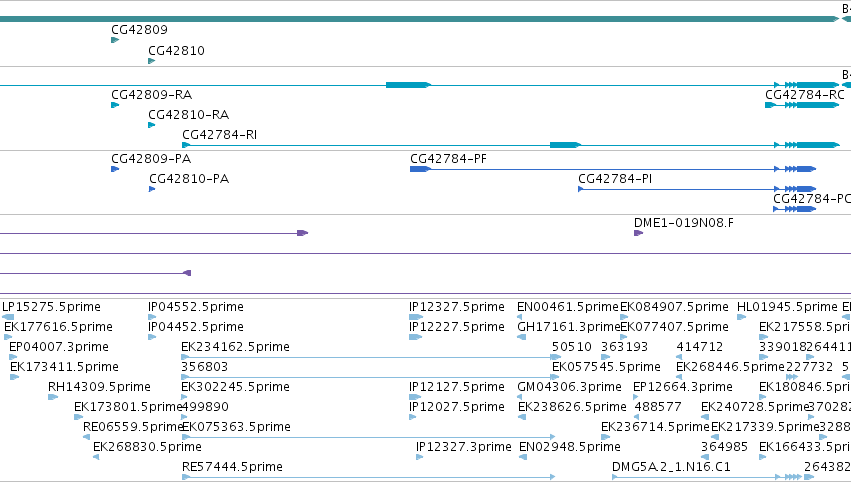Select the EK084907.5prime label
This screenshot has height=482, width=851.
coord(674,307)
